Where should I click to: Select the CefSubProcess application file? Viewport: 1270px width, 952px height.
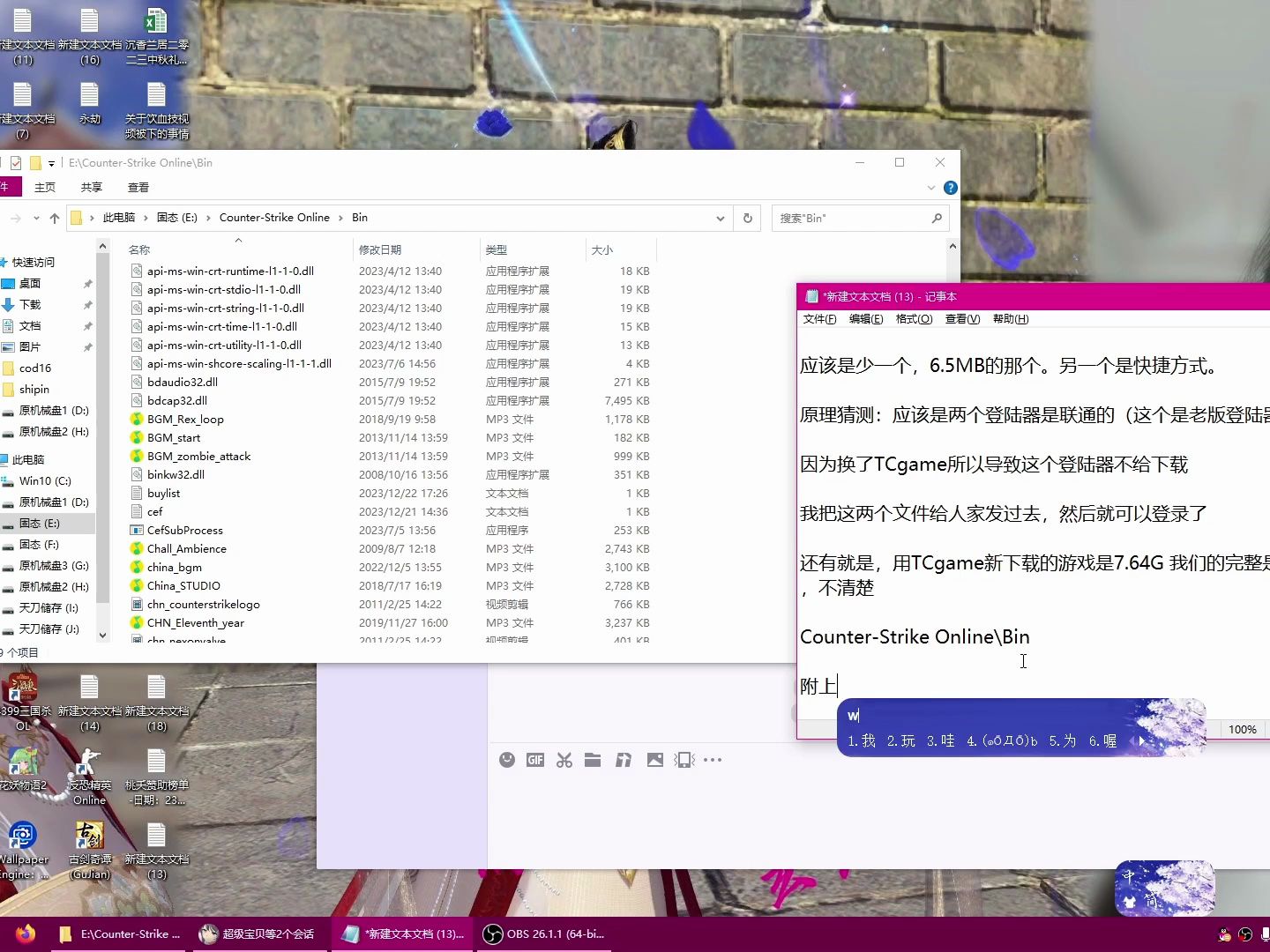click(x=391, y=531)
